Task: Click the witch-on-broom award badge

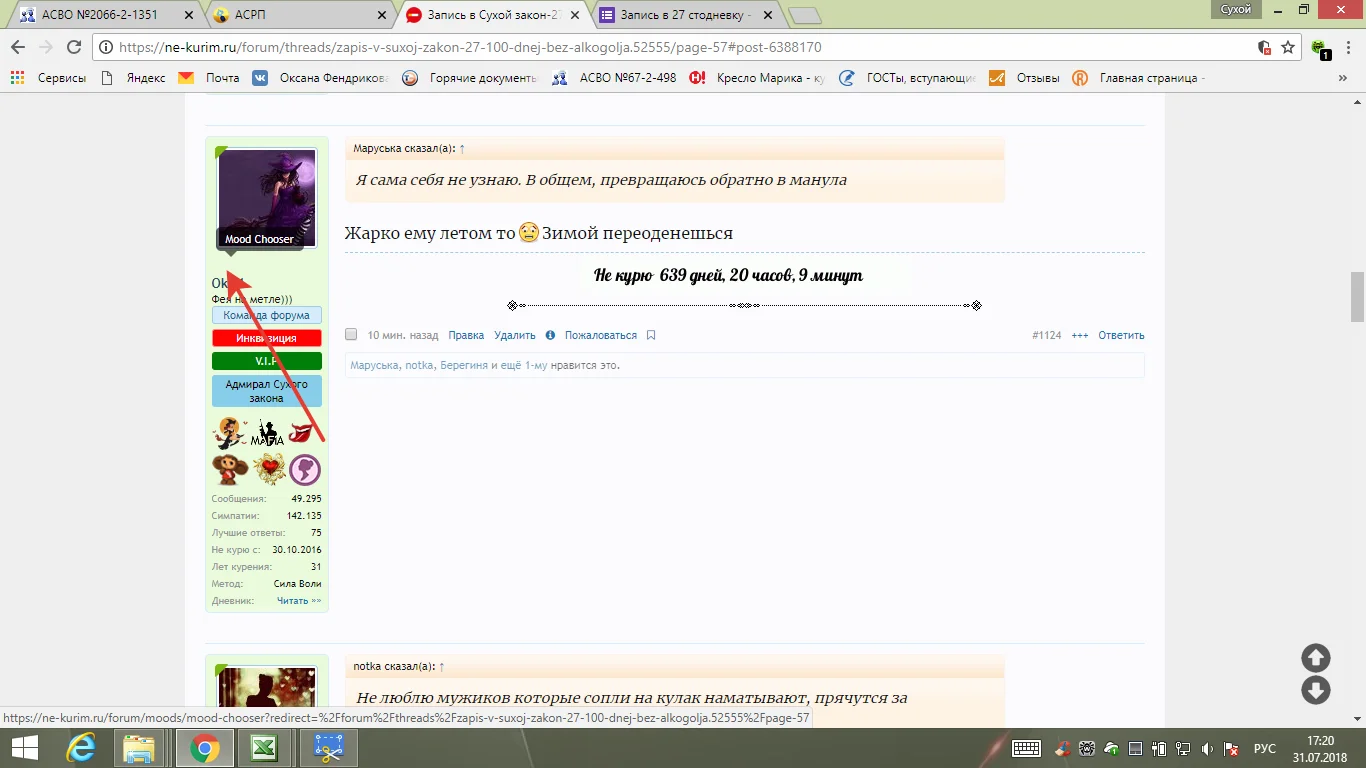Action: pyautogui.click(x=230, y=433)
